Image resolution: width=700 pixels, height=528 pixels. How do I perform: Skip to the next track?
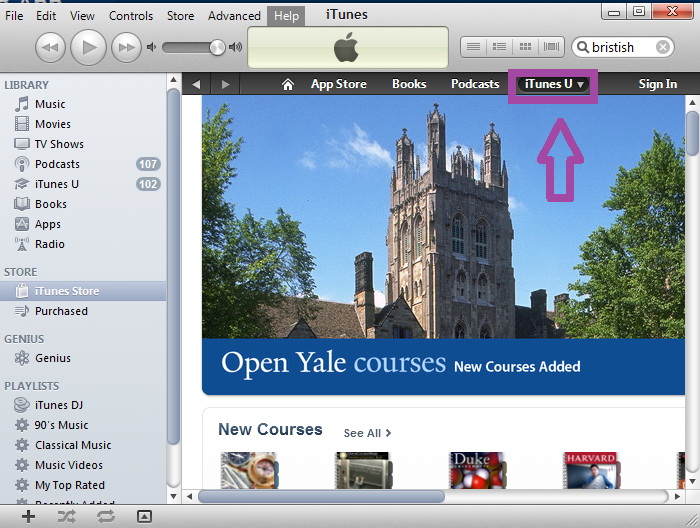click(x=126, y=47)
